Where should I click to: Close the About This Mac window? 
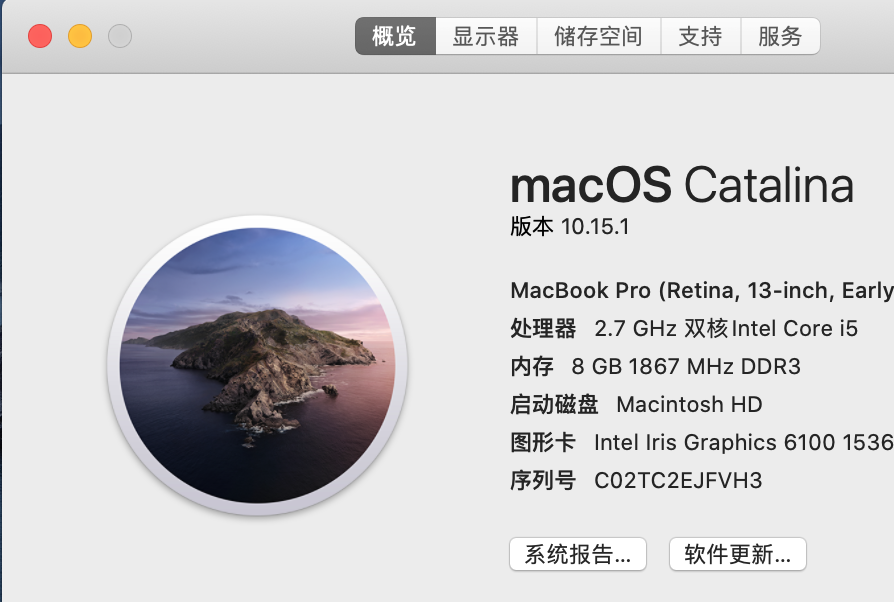tap(40, 37)
